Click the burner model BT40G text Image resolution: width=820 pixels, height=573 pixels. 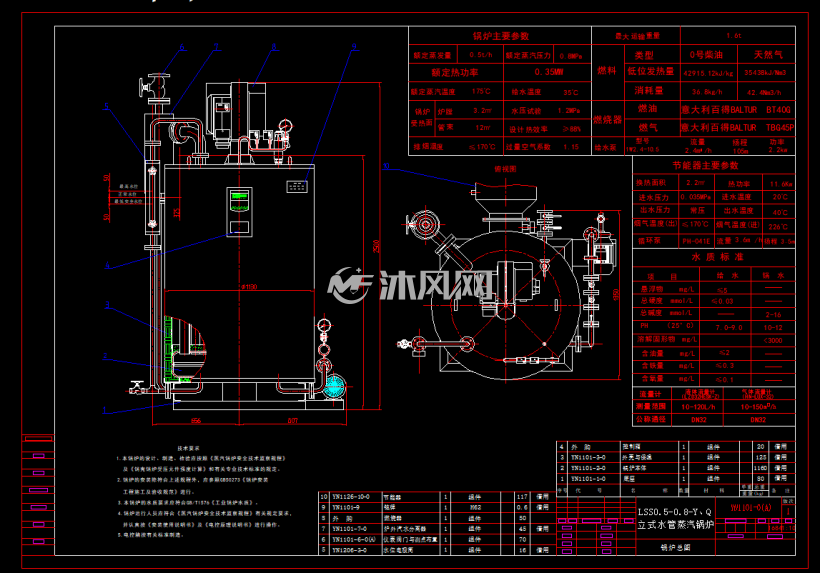[778, 110]
